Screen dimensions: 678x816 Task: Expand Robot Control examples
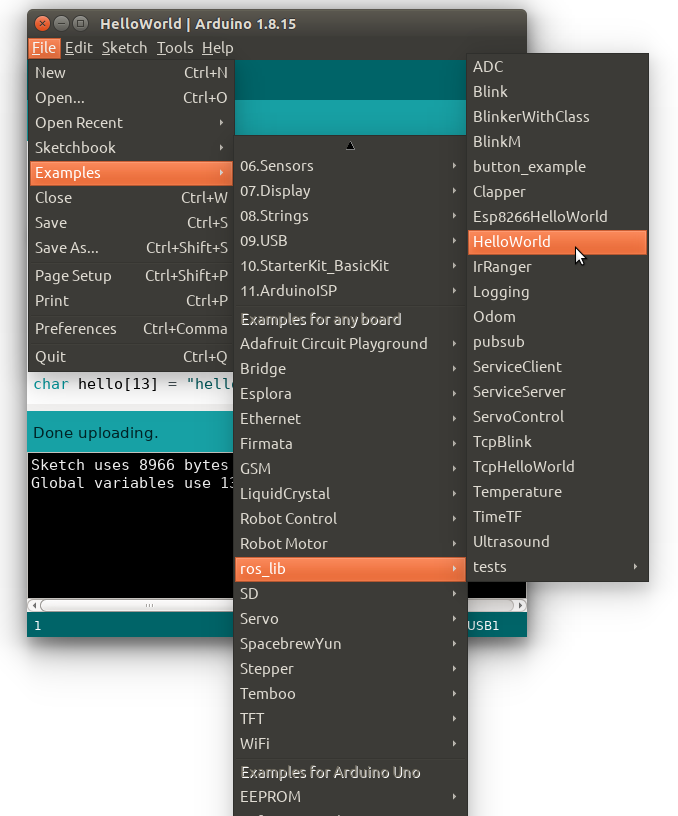point(350,519)
